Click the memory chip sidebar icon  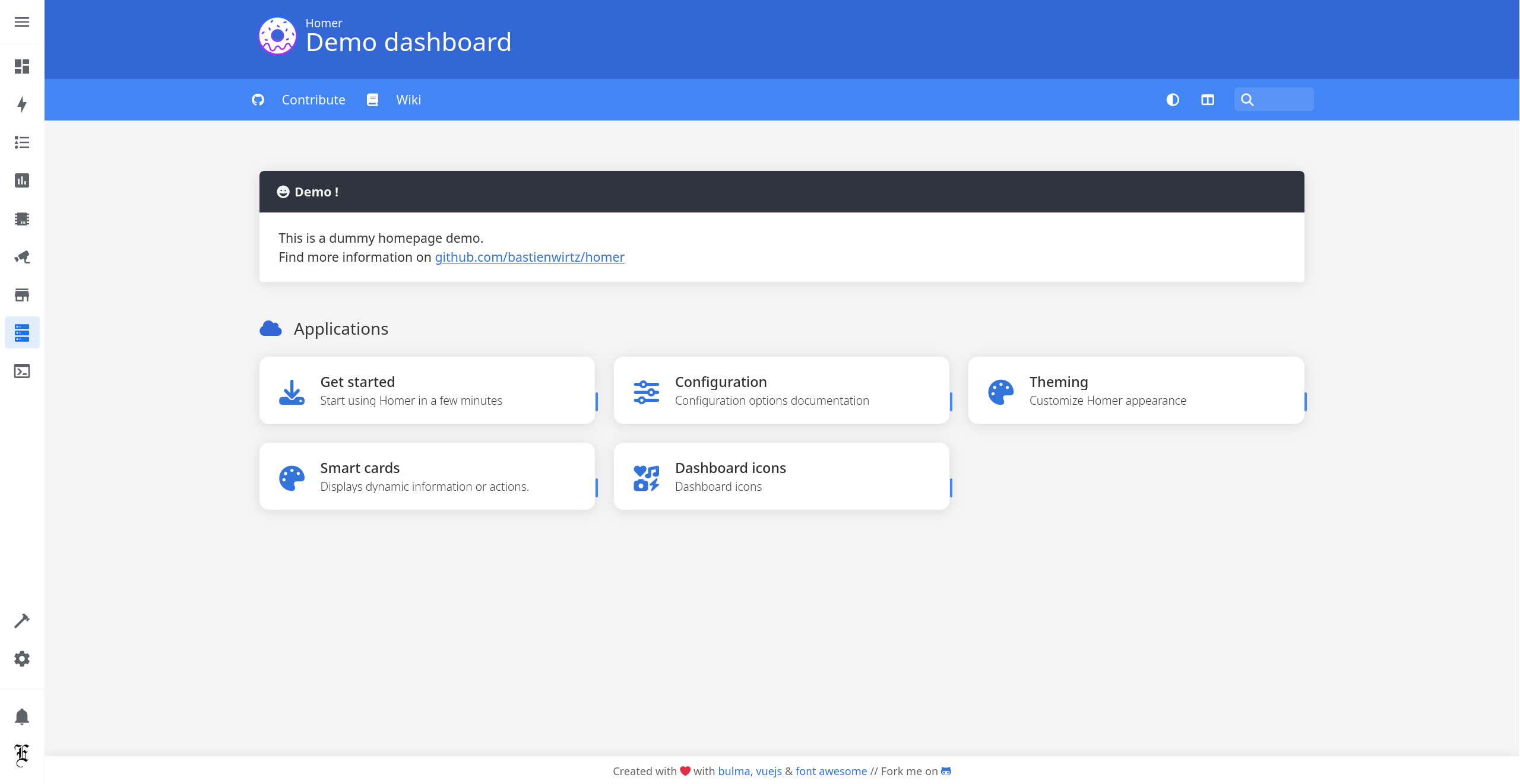point(22,219)
